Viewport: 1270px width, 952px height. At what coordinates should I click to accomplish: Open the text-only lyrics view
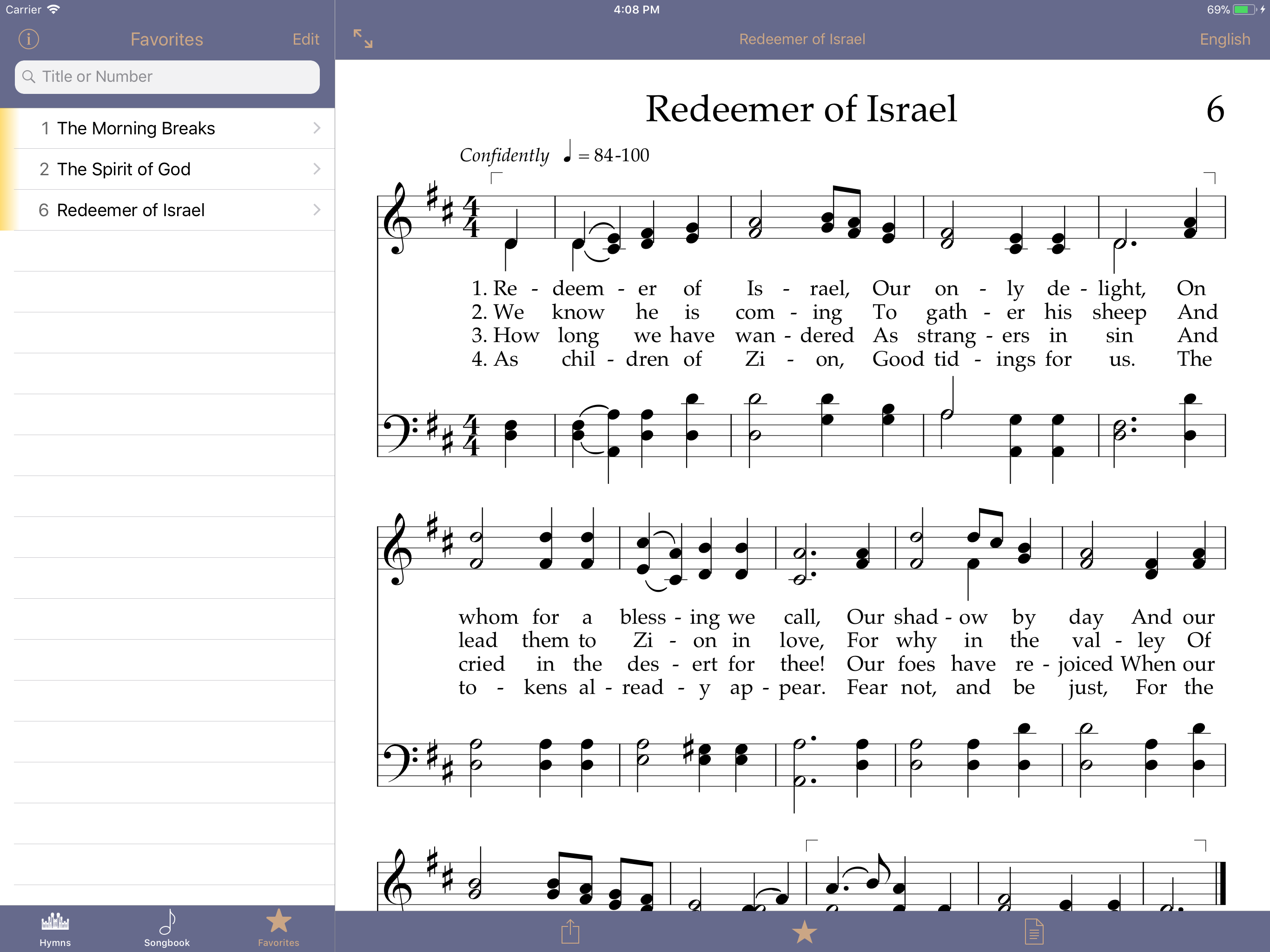pyautogui.click(x=1033, y=932)
